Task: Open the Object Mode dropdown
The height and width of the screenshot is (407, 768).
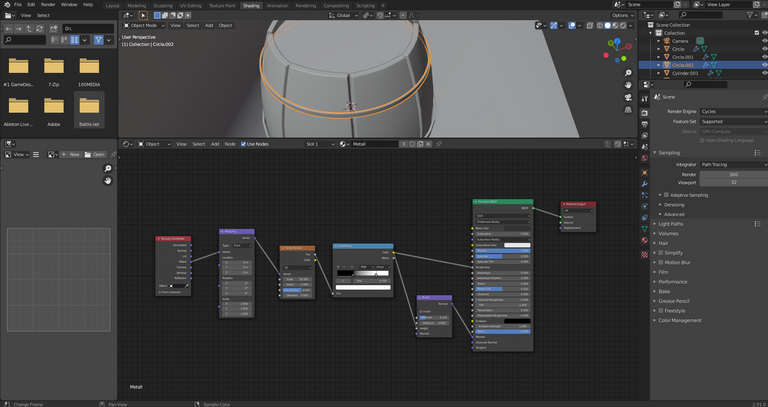Action: (144, 25)
